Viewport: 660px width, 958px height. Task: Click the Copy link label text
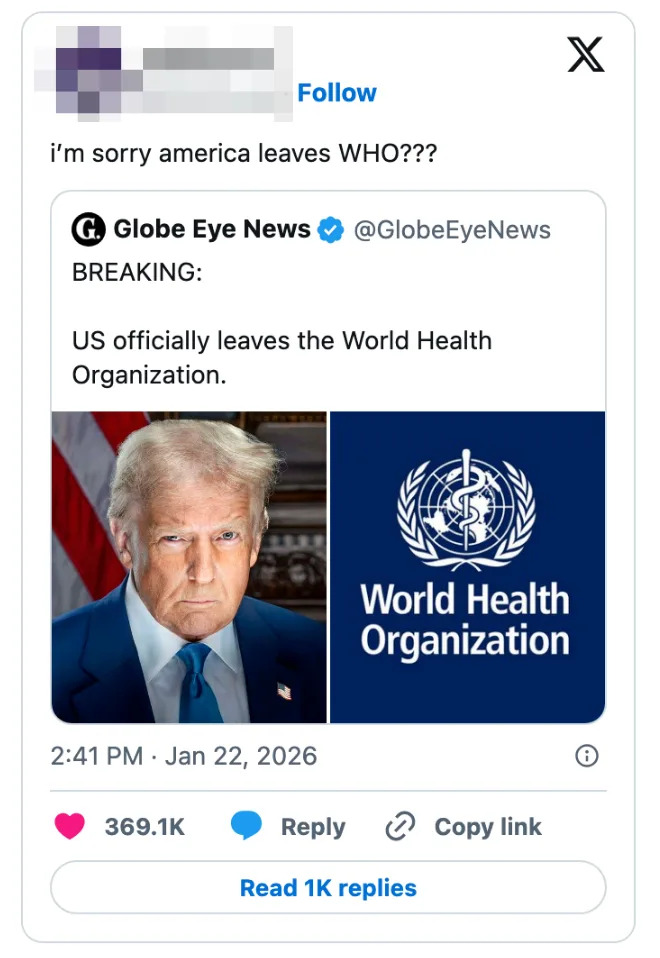click(x=487, y=826)
